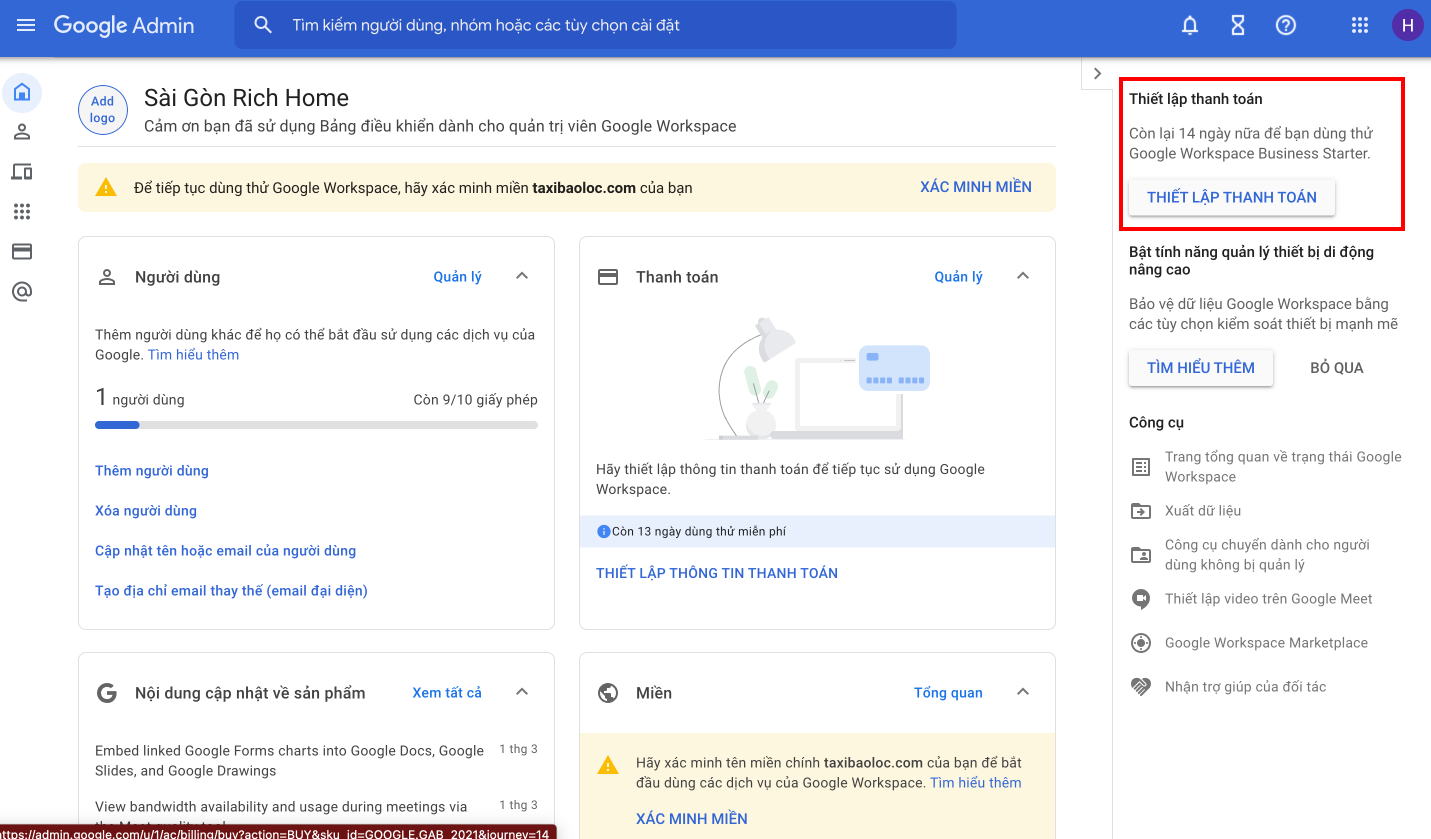Open the account avatar H
Image resolution: width=1431 pixels, height=839 pixels.
point(1407,26)
